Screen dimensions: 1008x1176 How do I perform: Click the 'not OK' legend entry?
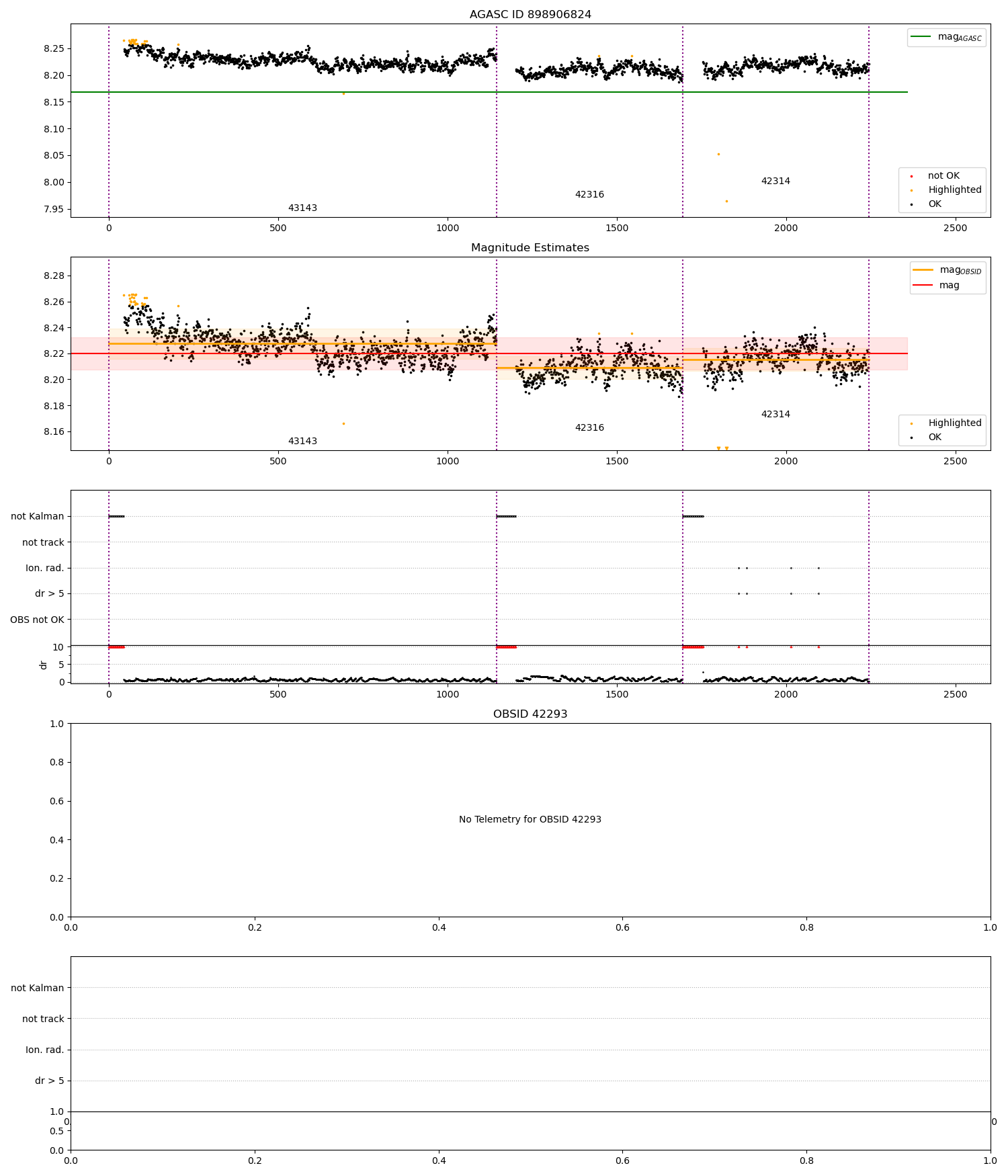point(943,176)
